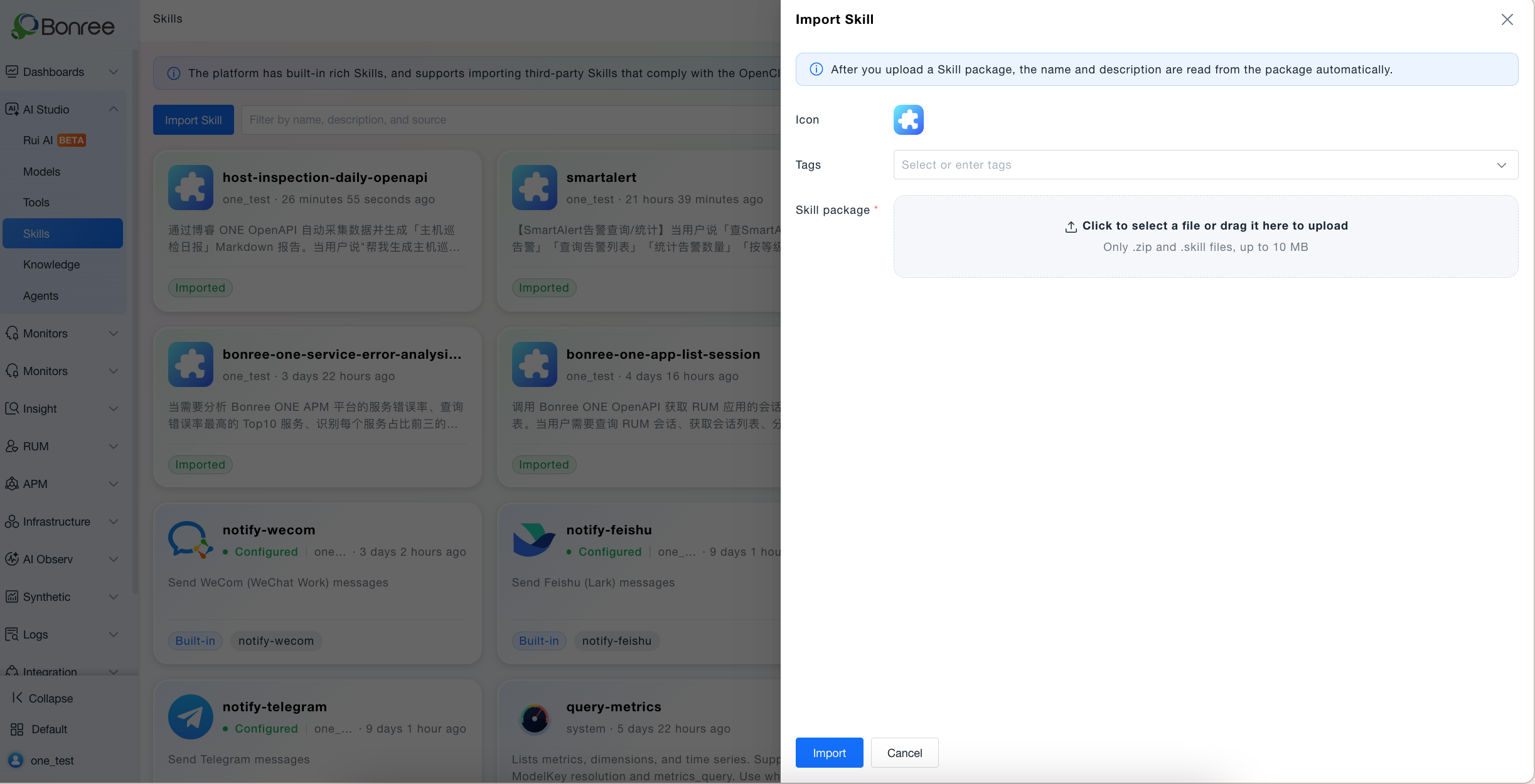Expand the Dashboards menu
Screen dimensions: 1535x784
point(114,72)
